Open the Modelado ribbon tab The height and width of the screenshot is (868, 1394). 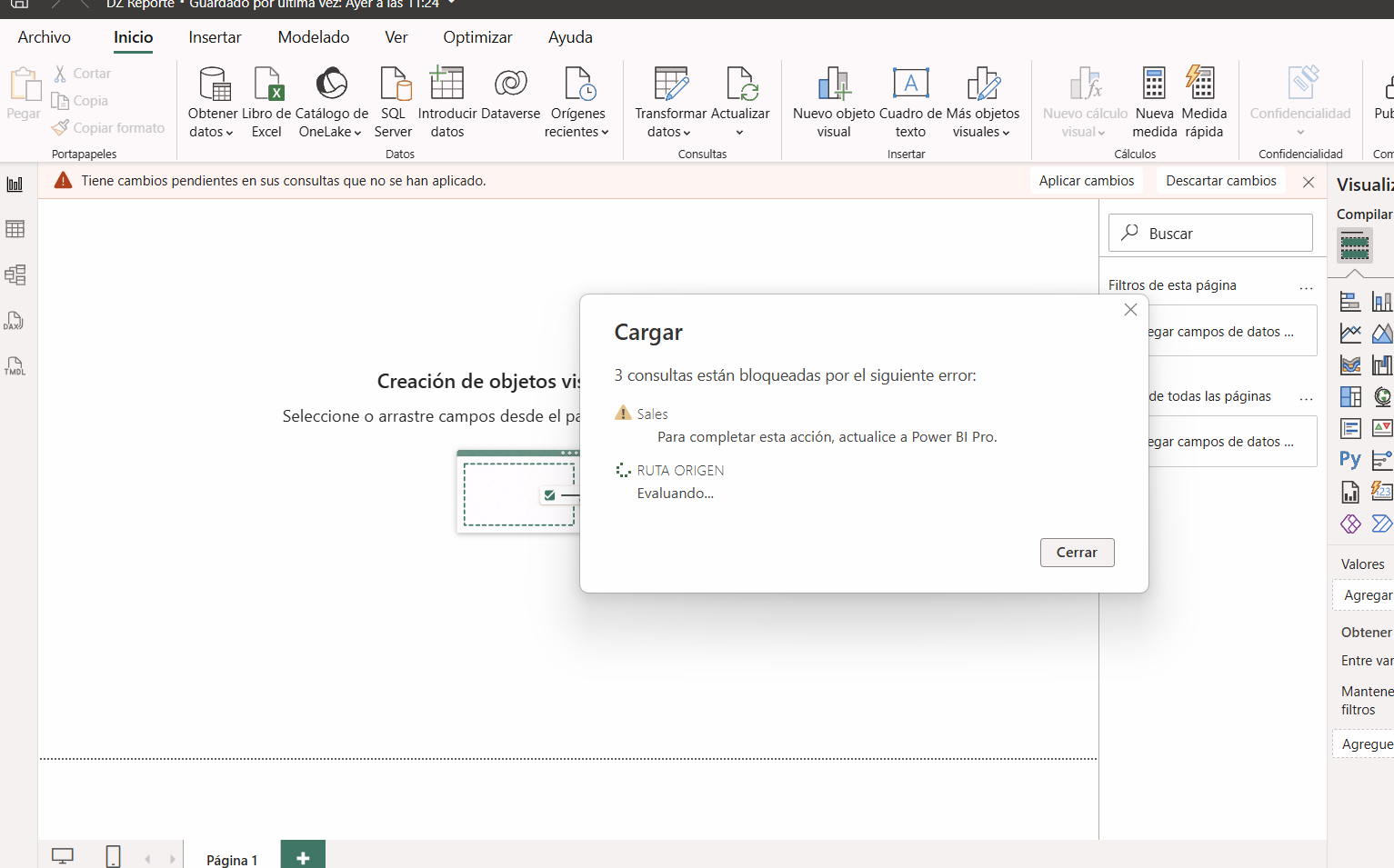tap(314, 37)
